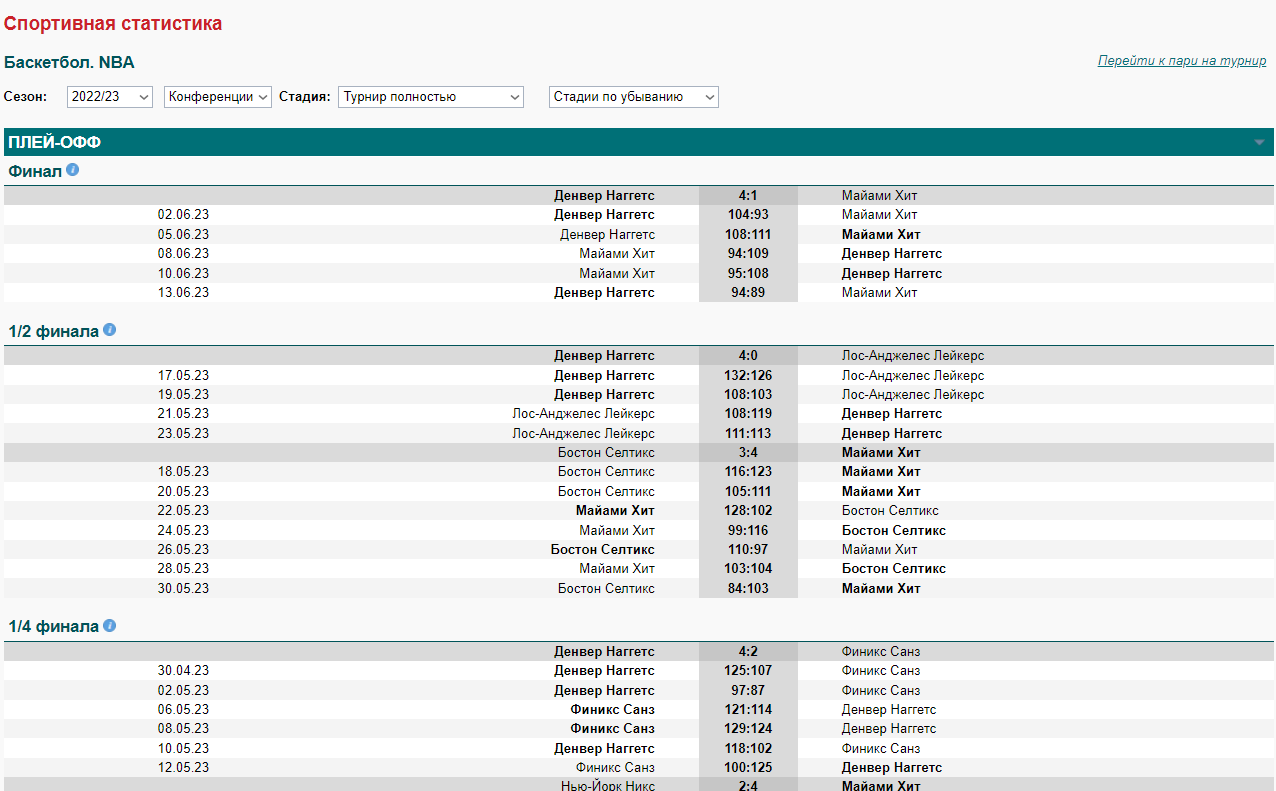Click the 94:89 game score

click(748, 293)
